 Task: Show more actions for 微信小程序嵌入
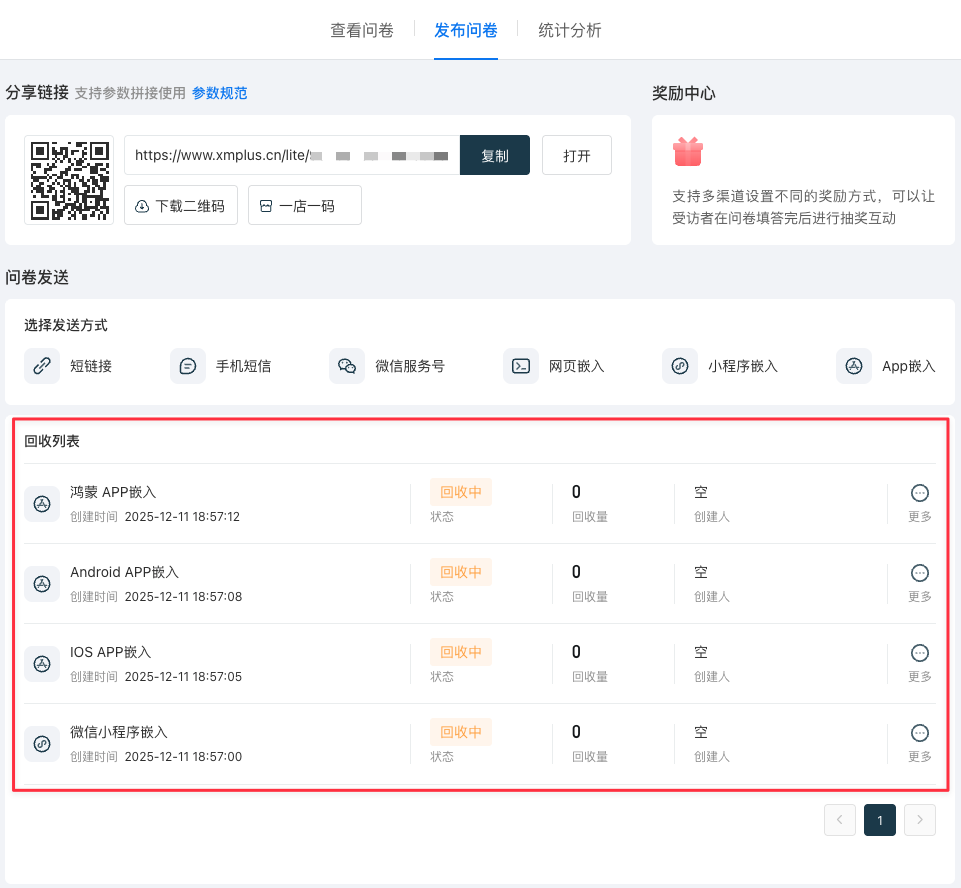(x=920, y=733)
